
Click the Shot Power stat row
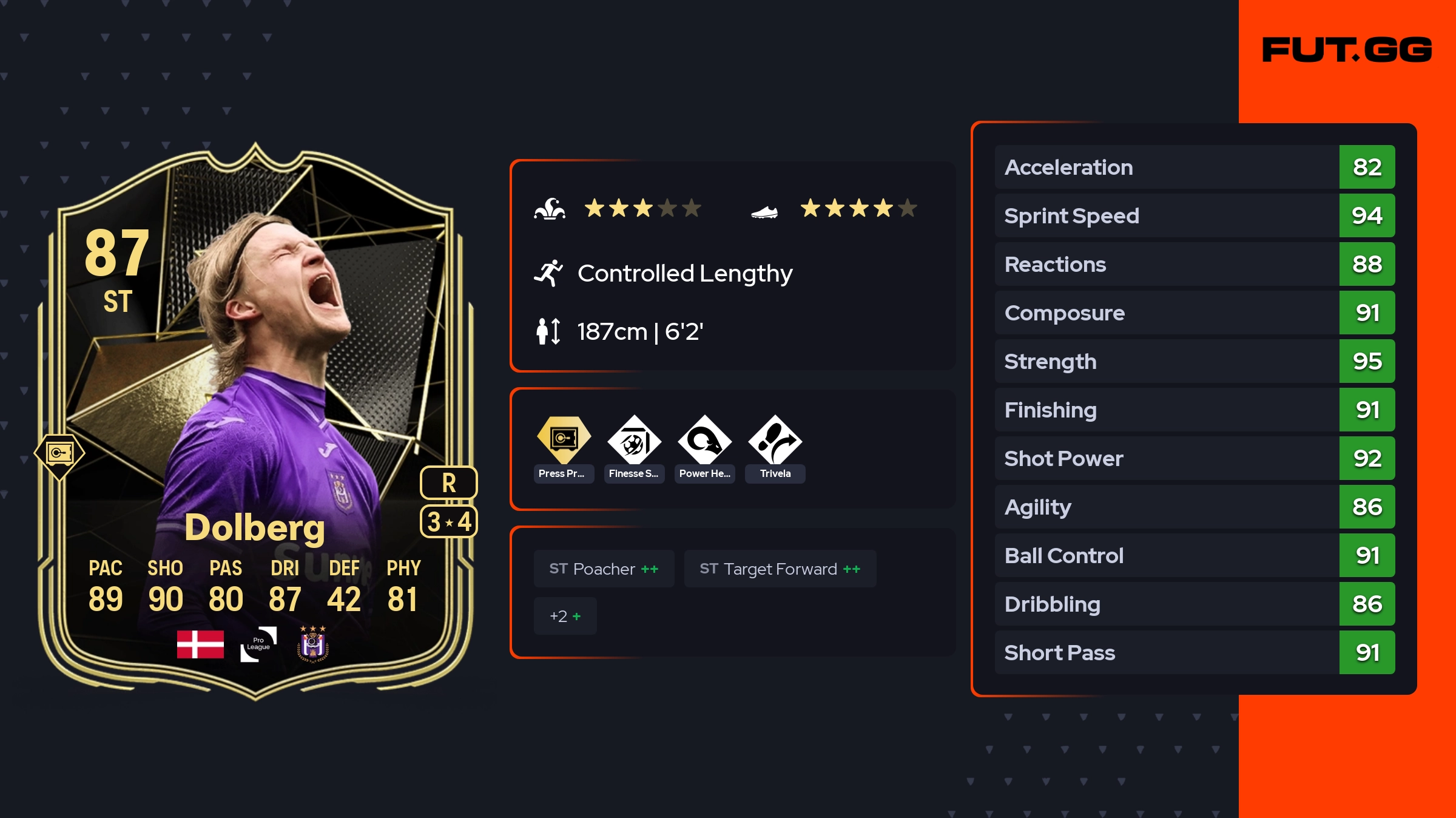coord(1195,458)
